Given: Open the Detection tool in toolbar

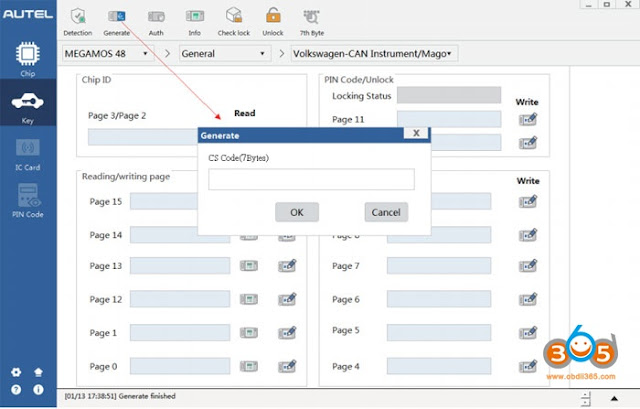Looking at the screenshot, I should (x=78, y=22).
